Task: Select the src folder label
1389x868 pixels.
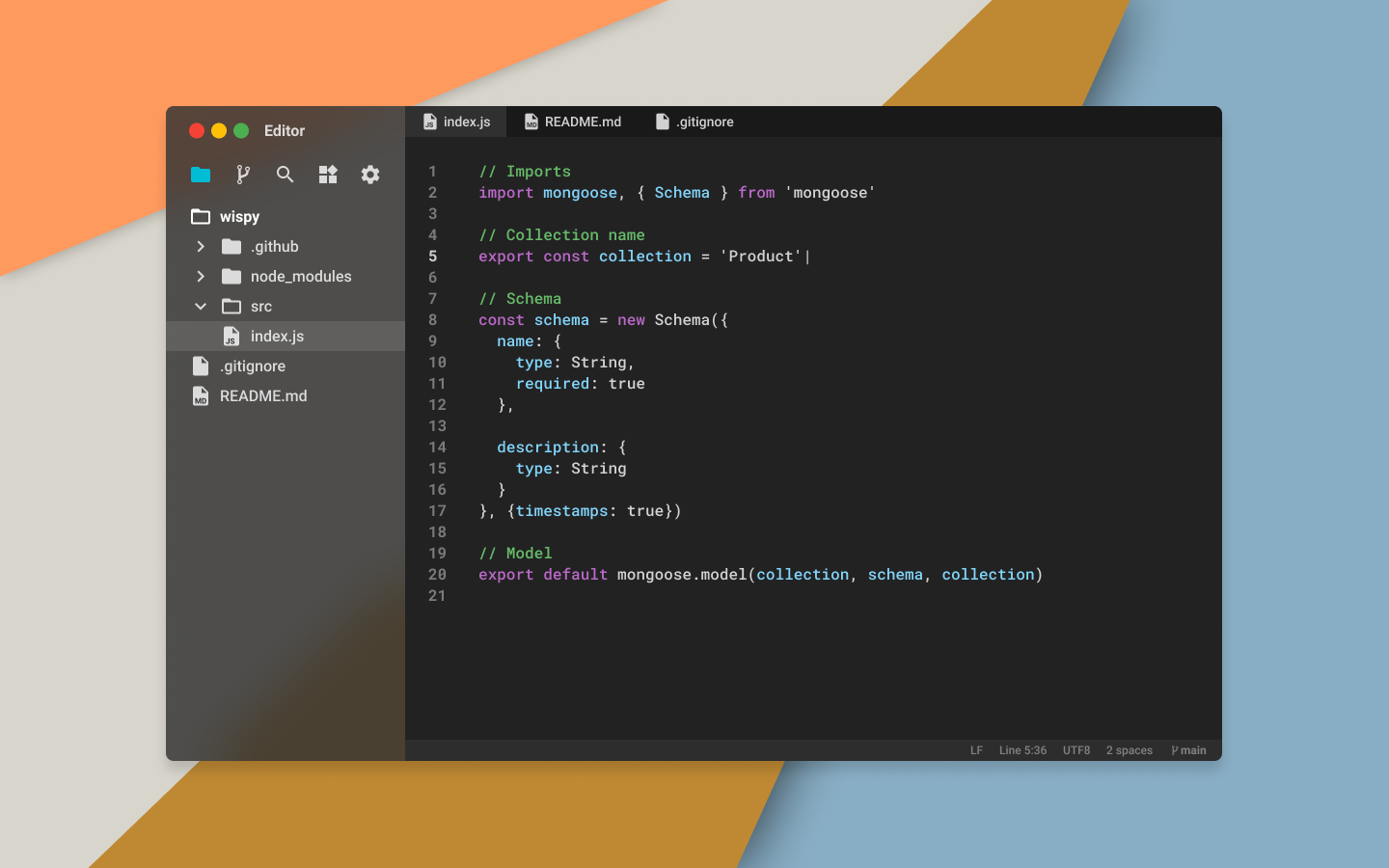Action: coord(261,307)
